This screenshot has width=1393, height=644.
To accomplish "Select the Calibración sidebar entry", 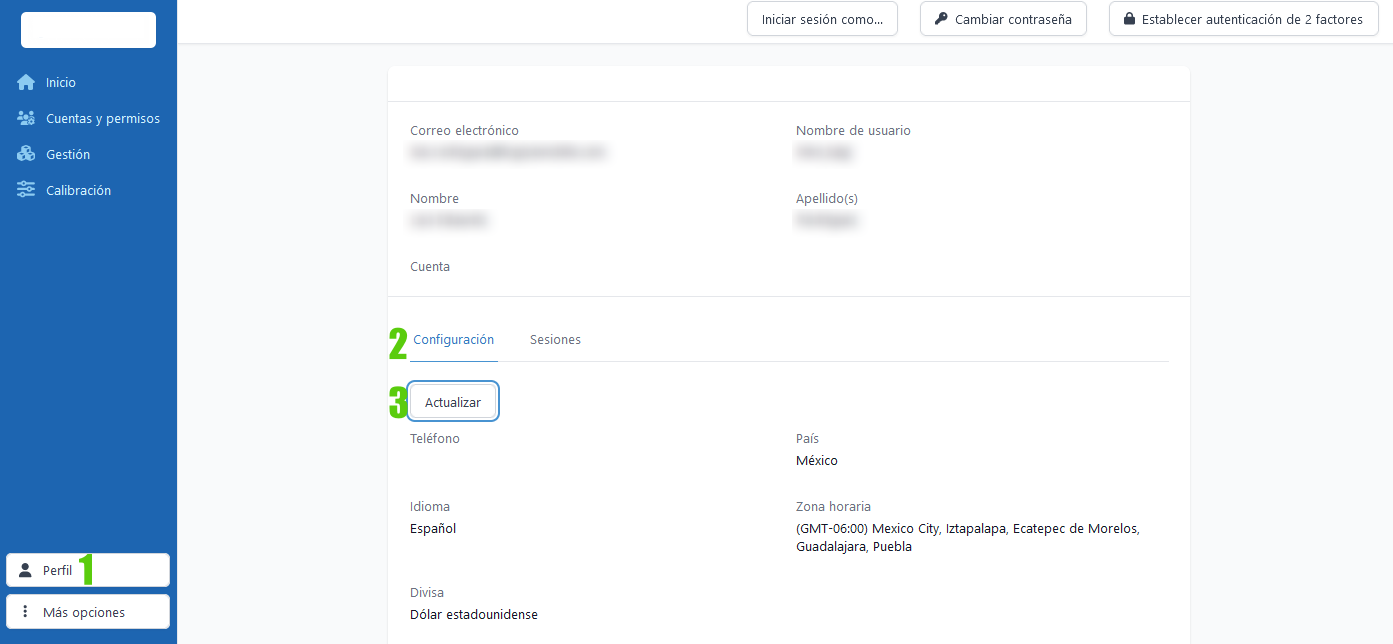I will [80, 190].
